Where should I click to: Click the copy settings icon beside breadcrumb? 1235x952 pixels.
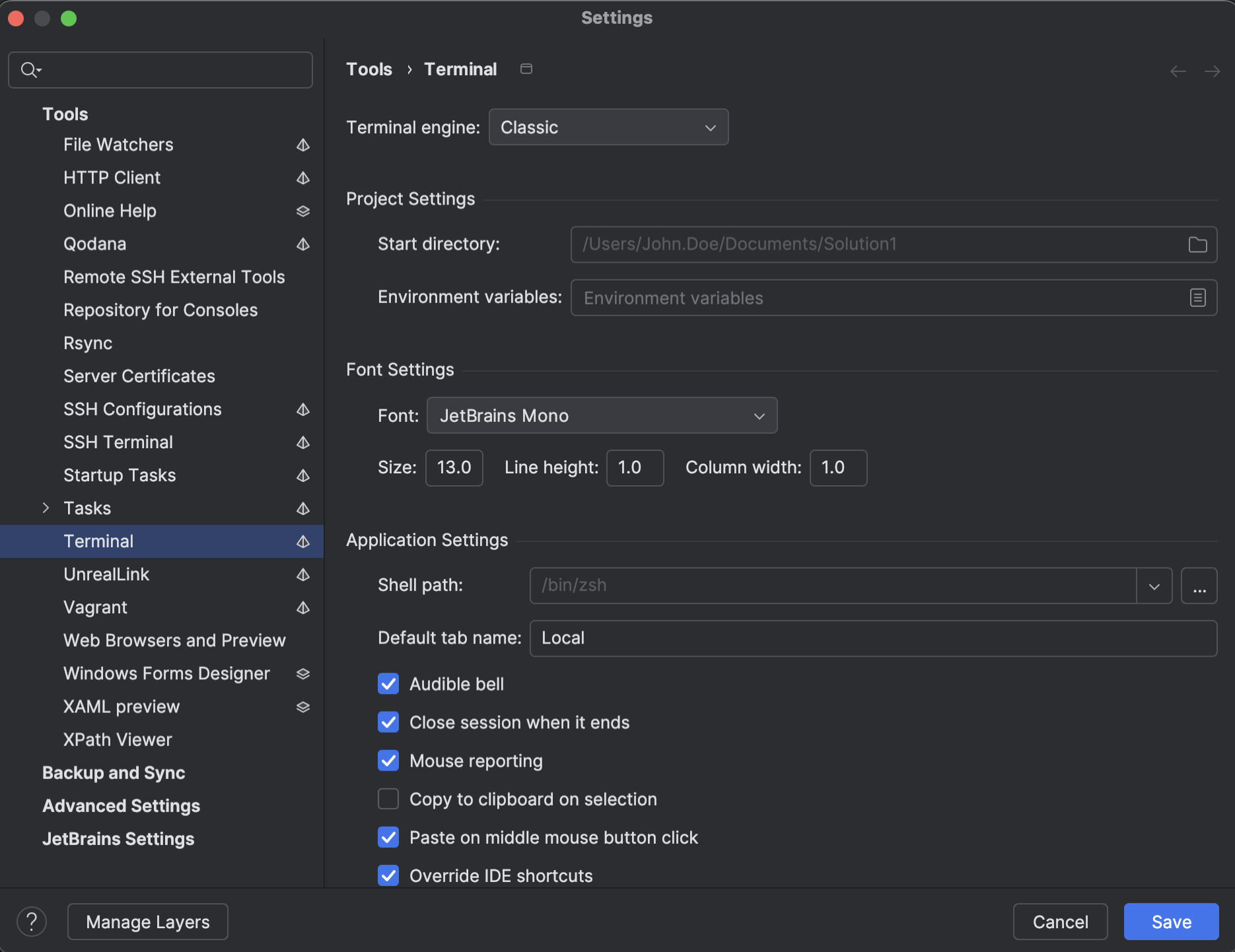pyautogui.click(x=526, y=69)
